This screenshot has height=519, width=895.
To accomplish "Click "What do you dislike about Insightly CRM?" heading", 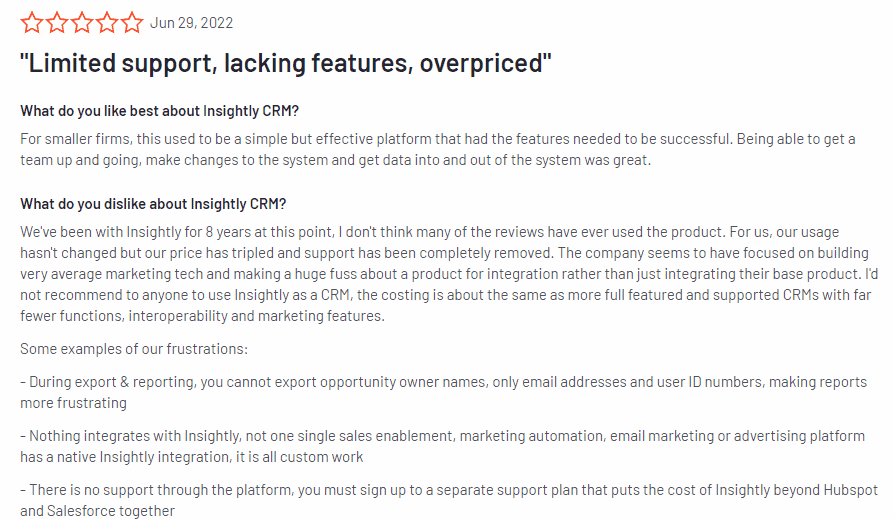I will tap(153, 204).
